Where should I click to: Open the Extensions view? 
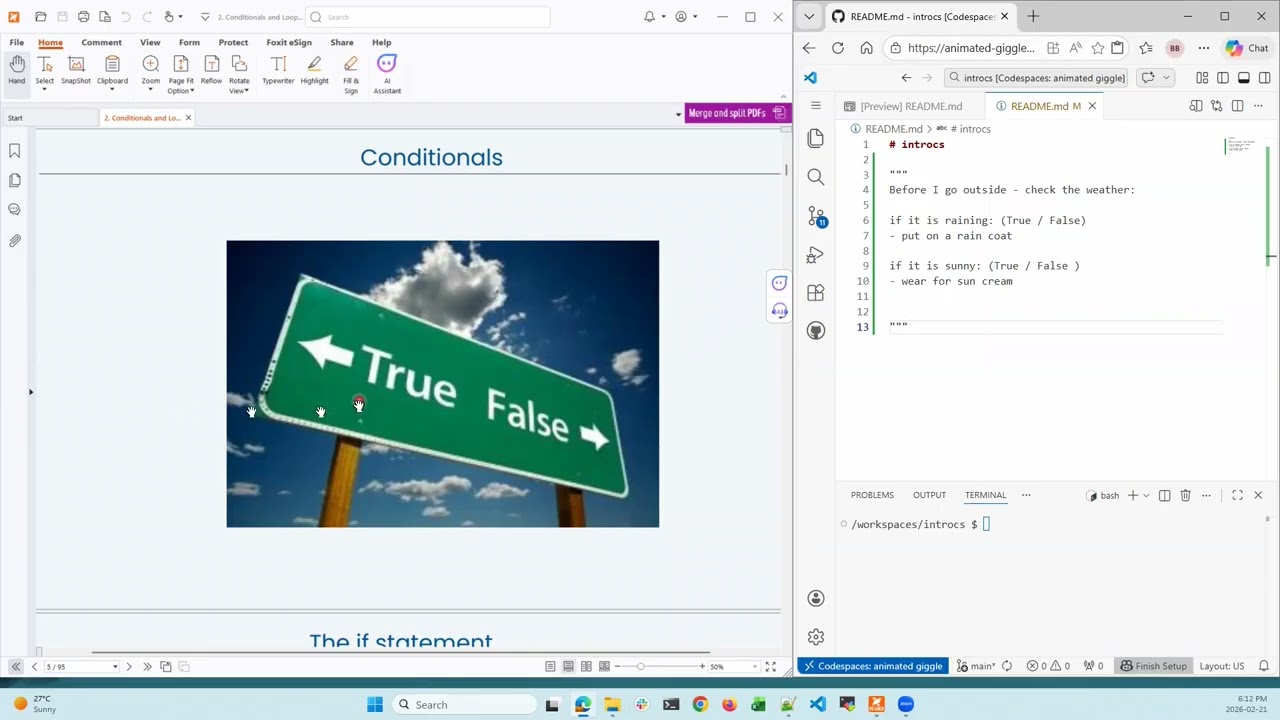(x=816, y=293)
